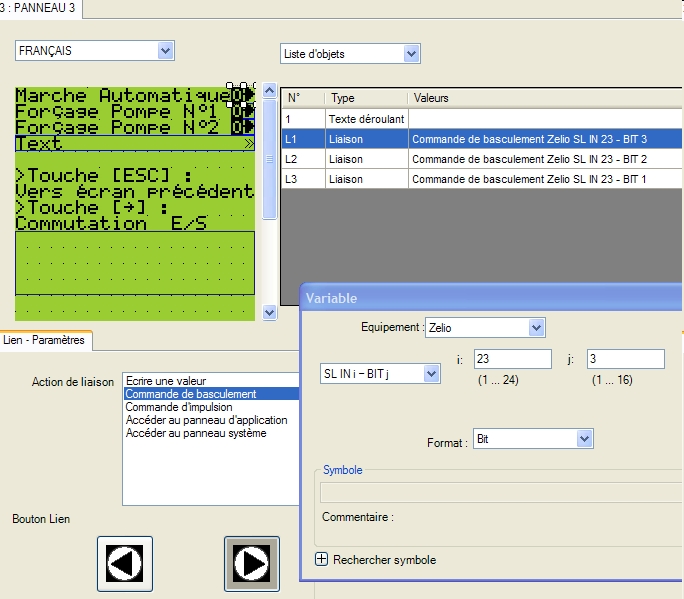Click the j bit field containing 3

click(626, 359)
